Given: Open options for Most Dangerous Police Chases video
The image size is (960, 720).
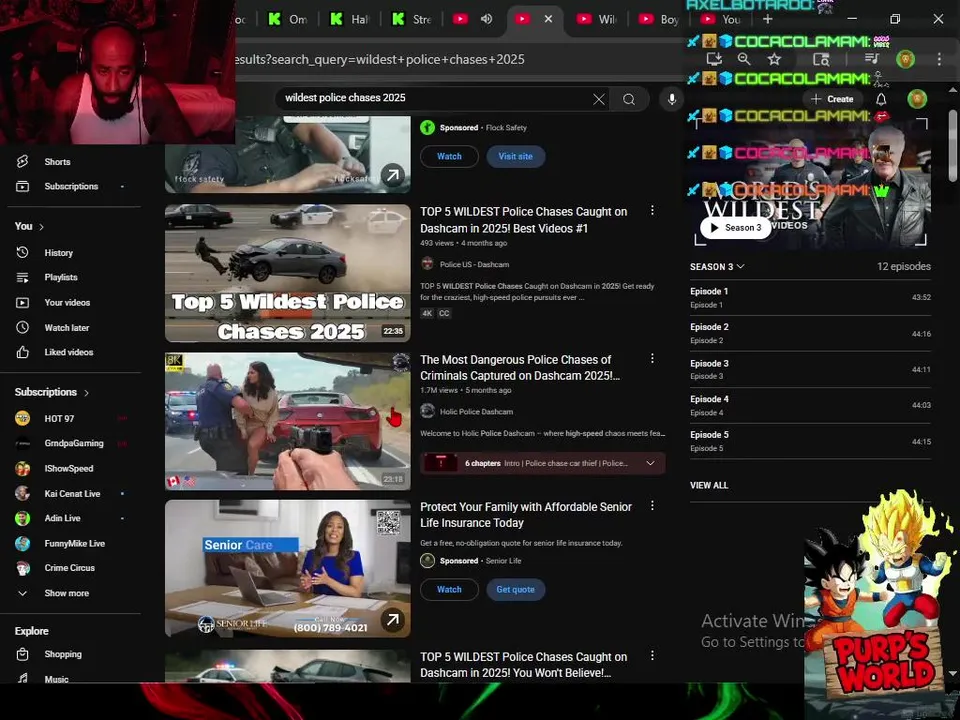Looking at the screenshot, I should pyautogui.click(x=652, y=358).
